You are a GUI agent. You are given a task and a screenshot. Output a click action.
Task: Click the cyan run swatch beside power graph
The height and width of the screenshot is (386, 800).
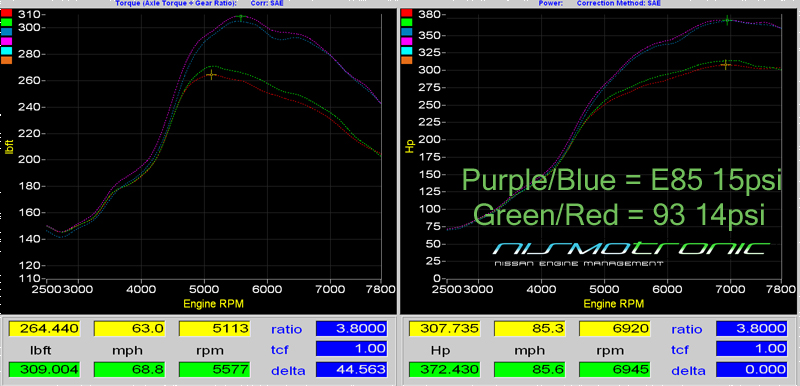[x=407, y=50]
